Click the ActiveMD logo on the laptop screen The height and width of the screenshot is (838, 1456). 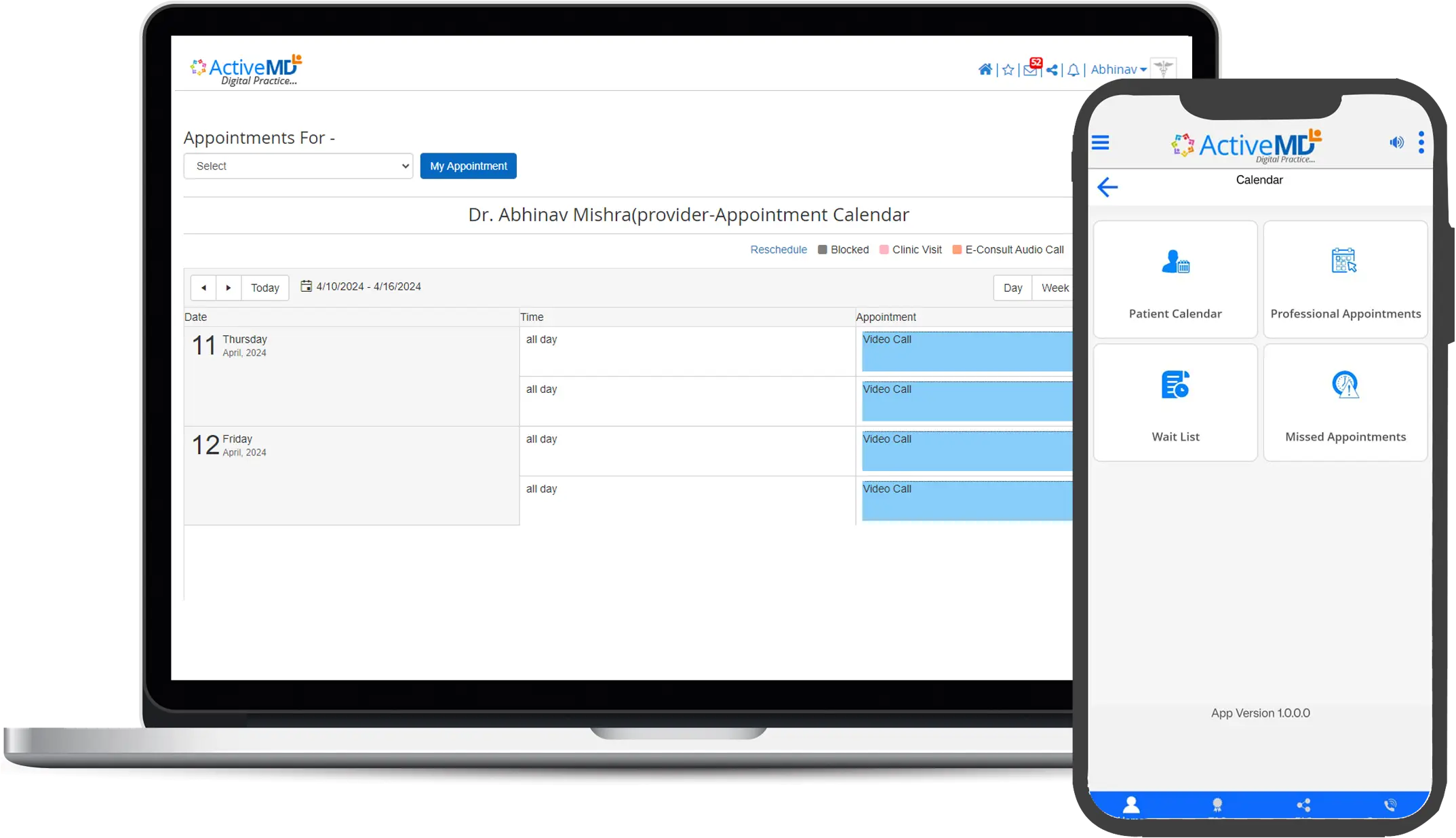(x=246, y=71)
